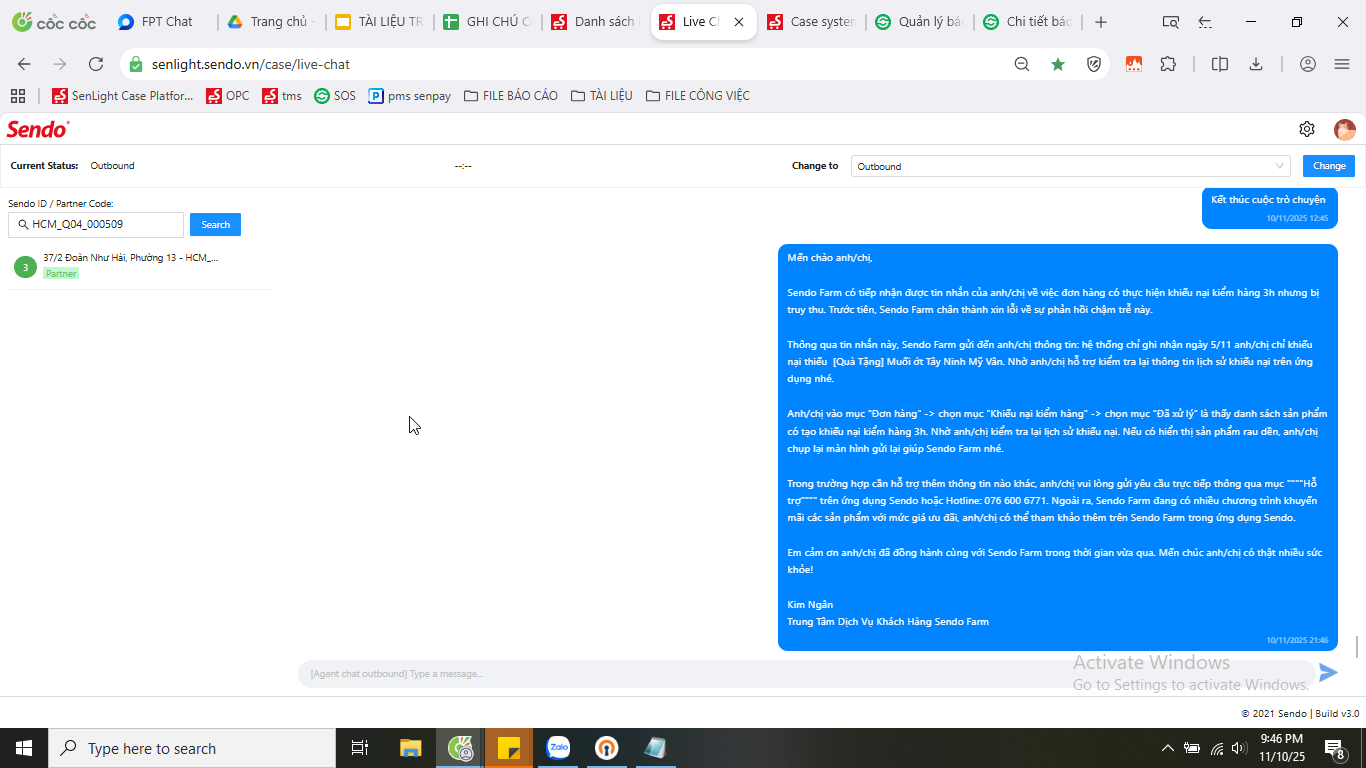Open Task View on the taskbar
Image resolution: width=1366 pixels, height=768 pixels.
360,748
